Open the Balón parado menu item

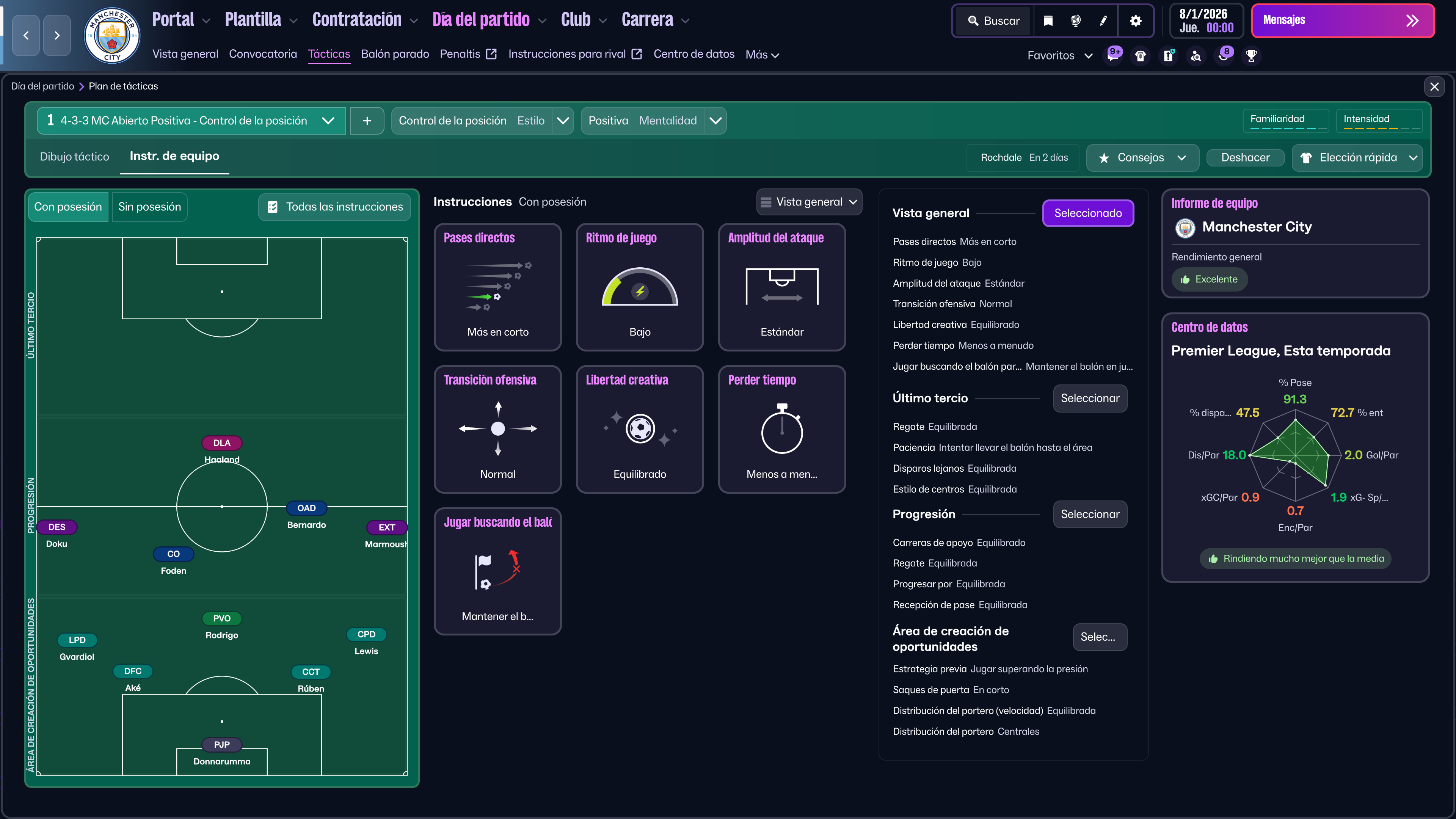(395, 54)
